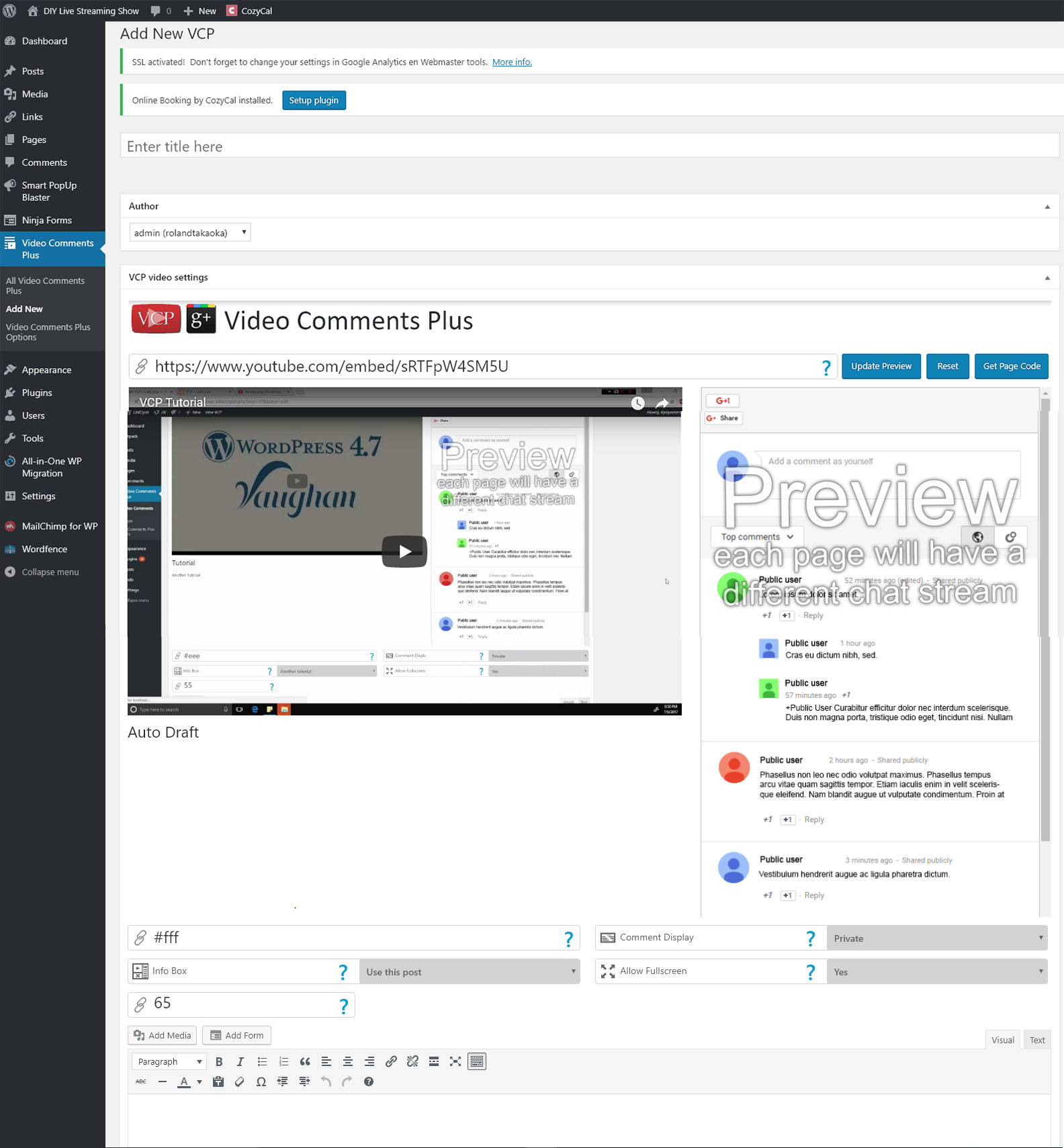Viewport: 1064px width, 1148px height.
Task: Click the YouTube embed URL field
Action: (x=483, y=366)
